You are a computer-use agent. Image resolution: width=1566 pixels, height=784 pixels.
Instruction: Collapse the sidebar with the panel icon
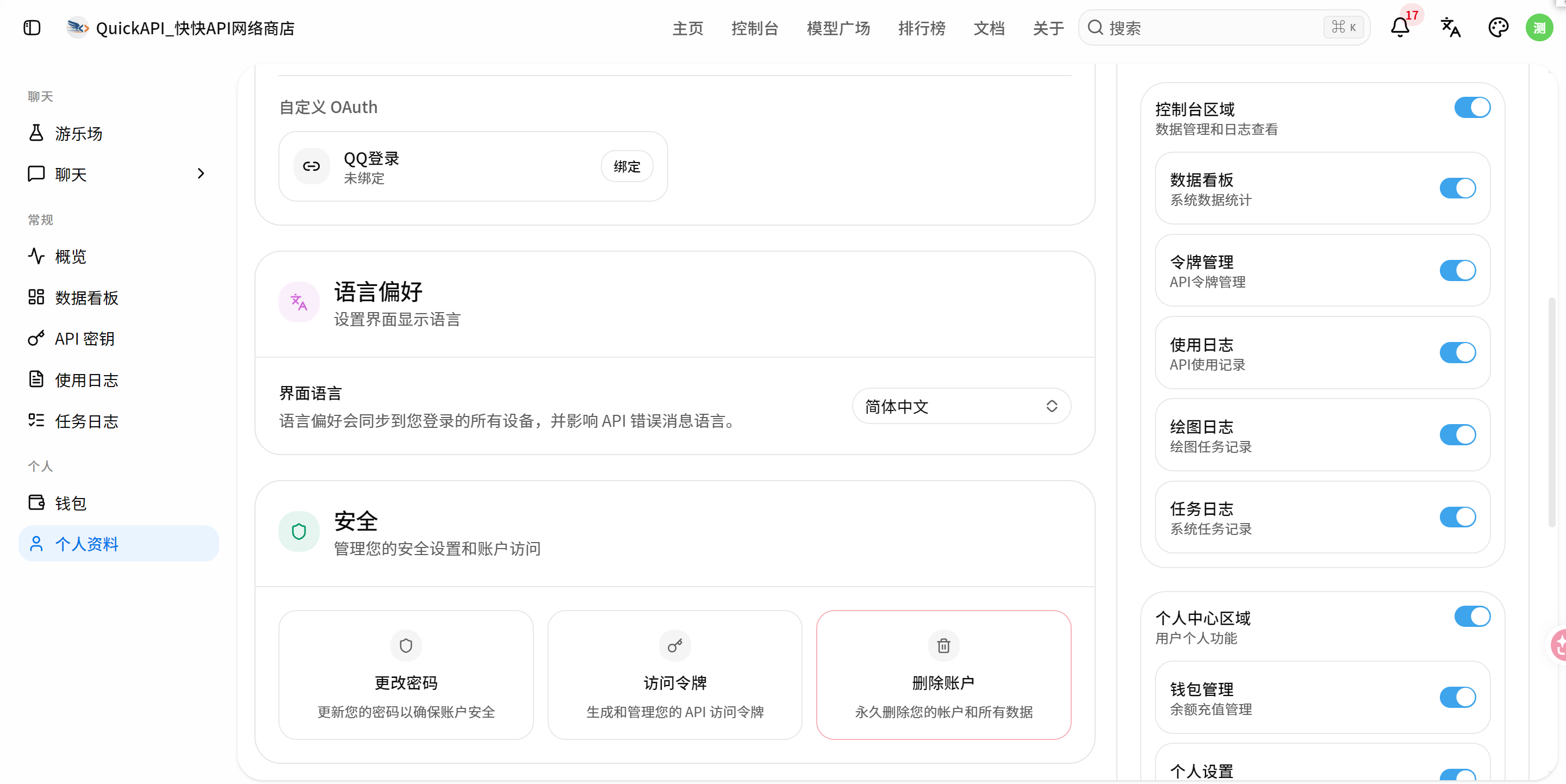pos(32,28)
